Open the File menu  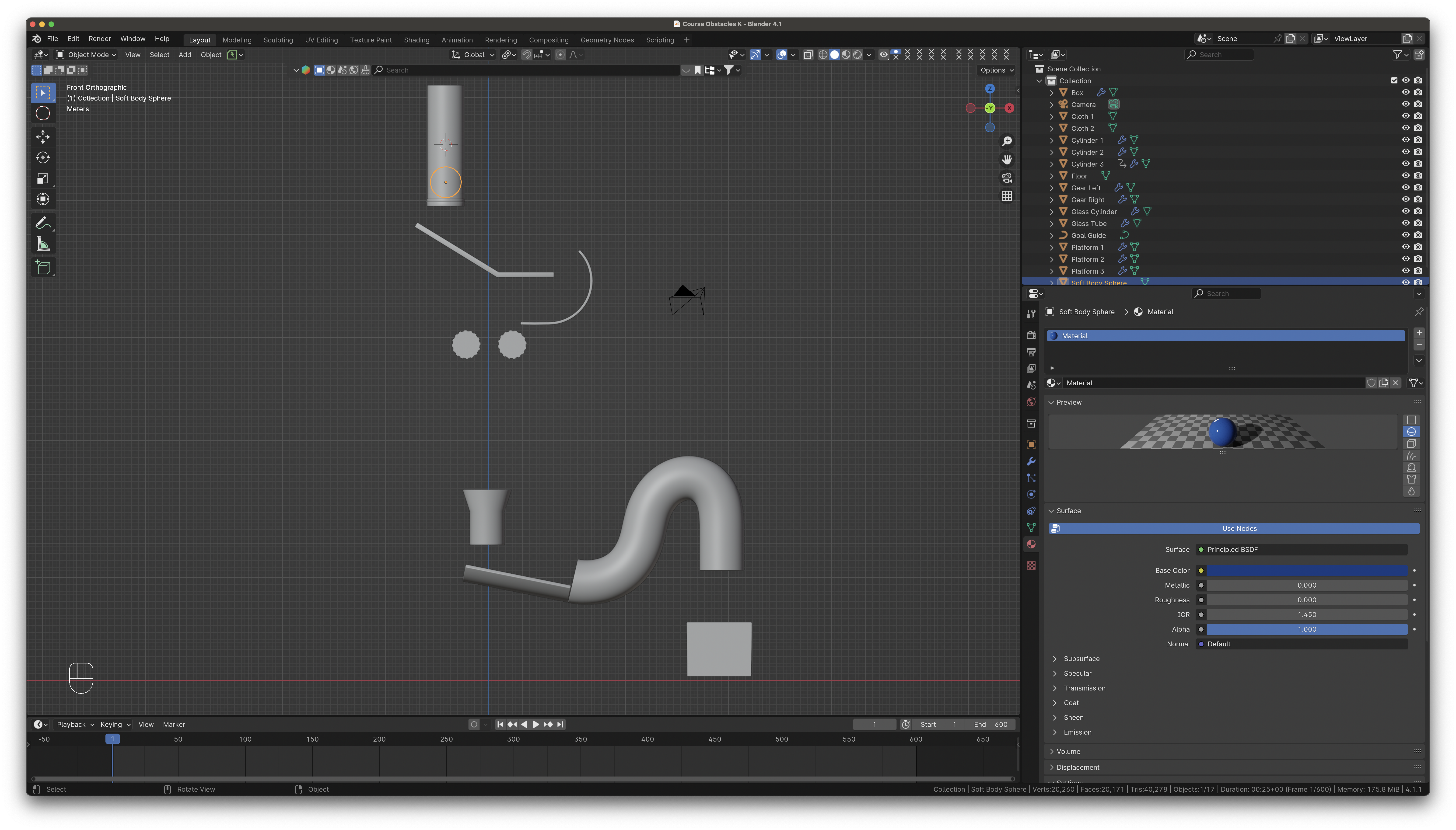point(52,39)
